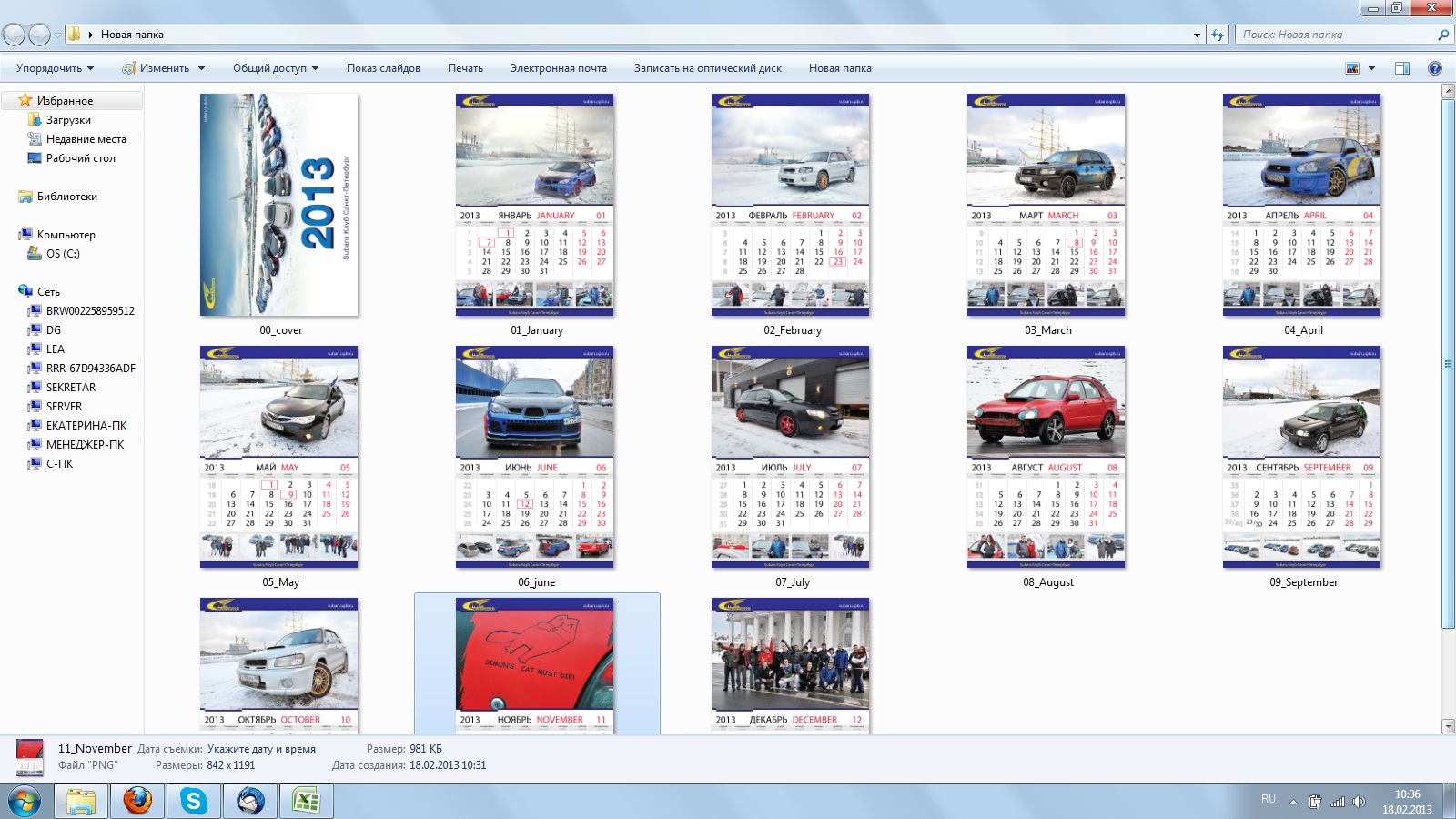Click the Help question mark icon

(1435, 68)
